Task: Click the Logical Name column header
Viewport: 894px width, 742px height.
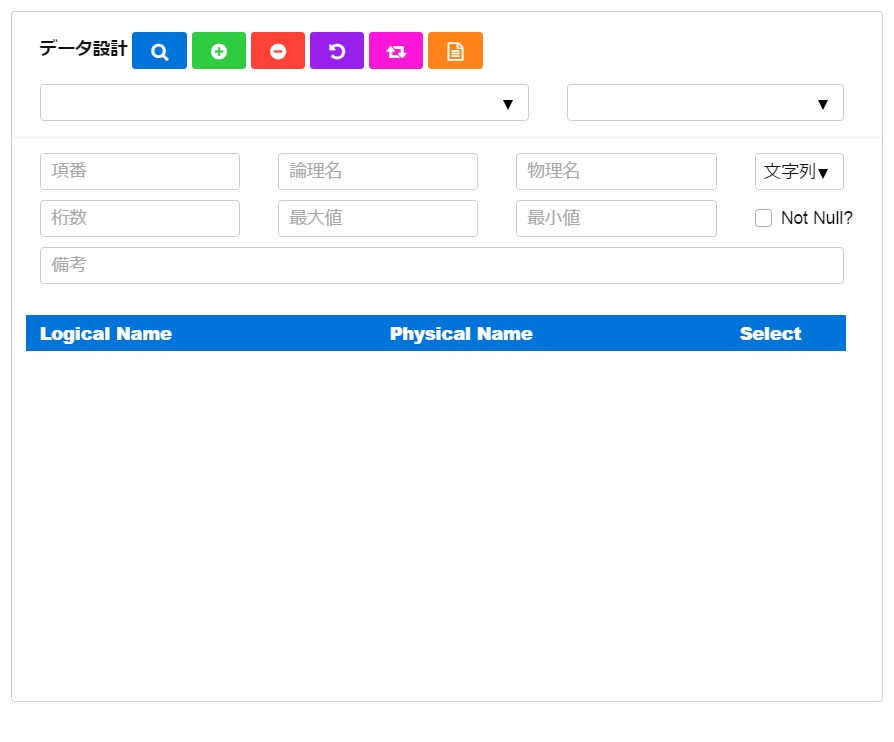Action: pyautogui.click(x=105, y=334)
